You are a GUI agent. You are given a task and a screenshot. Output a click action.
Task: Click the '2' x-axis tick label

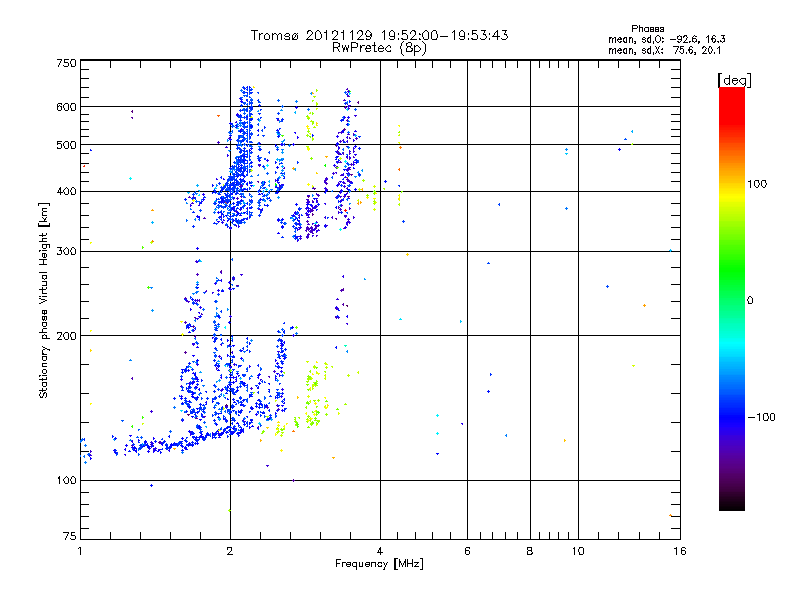coord(230,551)
